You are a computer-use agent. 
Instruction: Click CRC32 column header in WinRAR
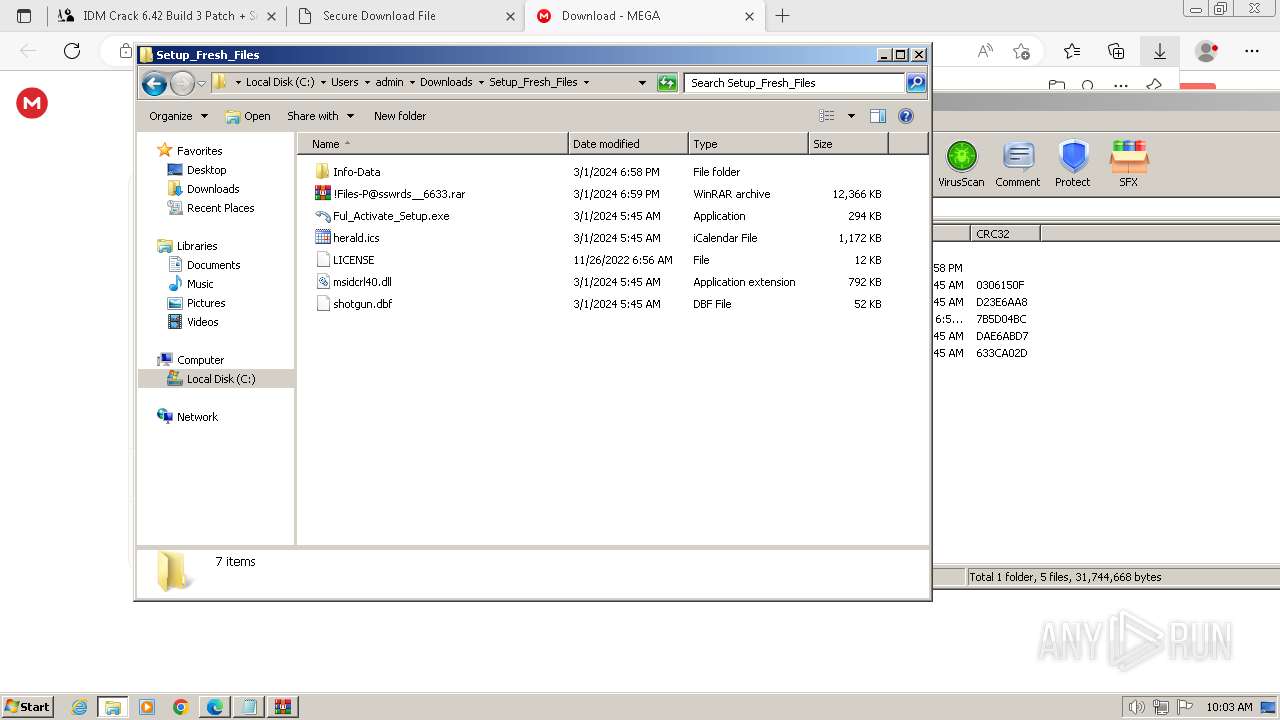click(1004, 233)
